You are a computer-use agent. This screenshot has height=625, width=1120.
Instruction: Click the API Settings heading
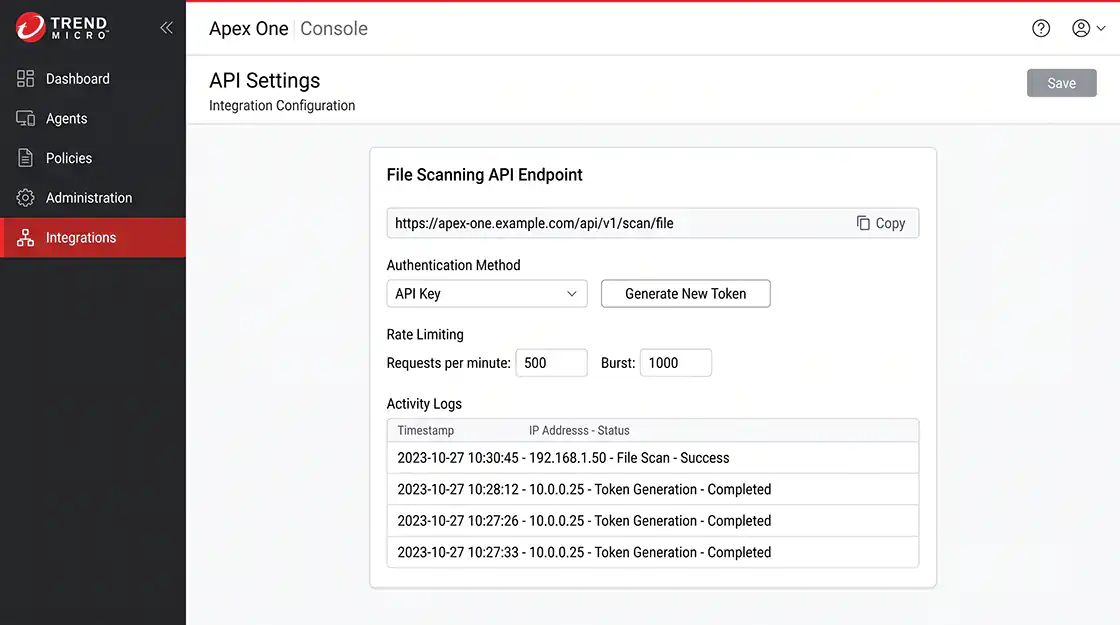coord(264,81)
